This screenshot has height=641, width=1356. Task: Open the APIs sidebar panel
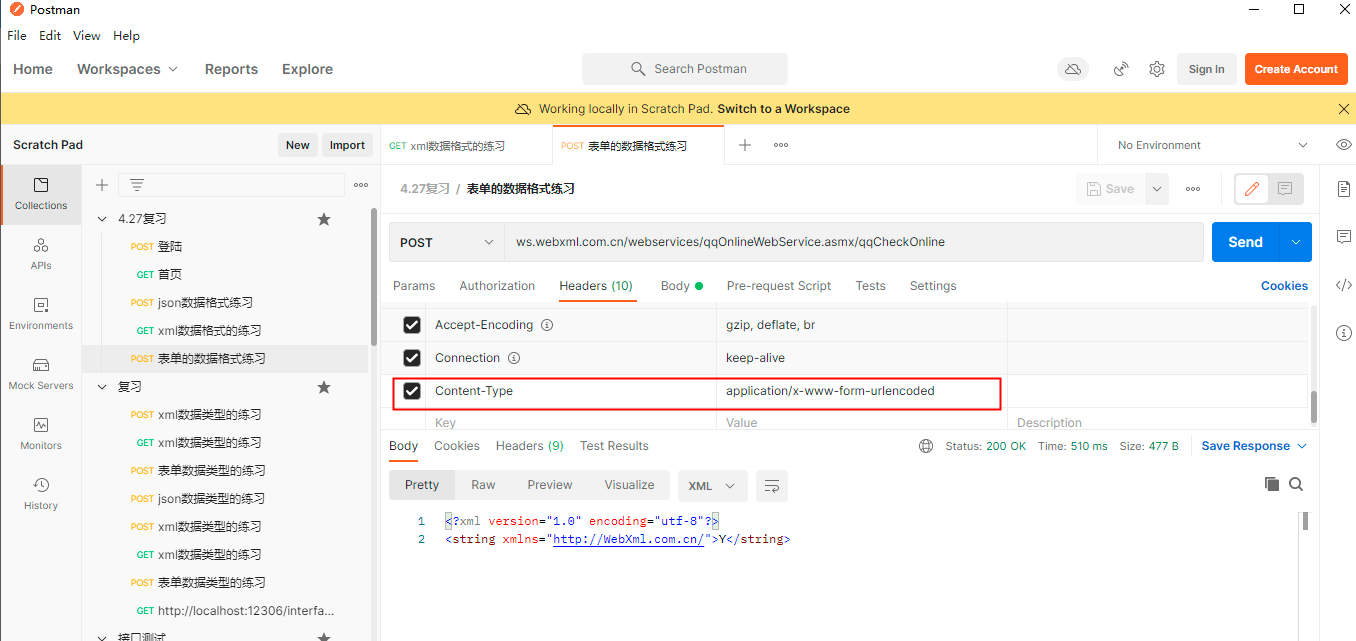pyautogui.click(x=41, y=254)
